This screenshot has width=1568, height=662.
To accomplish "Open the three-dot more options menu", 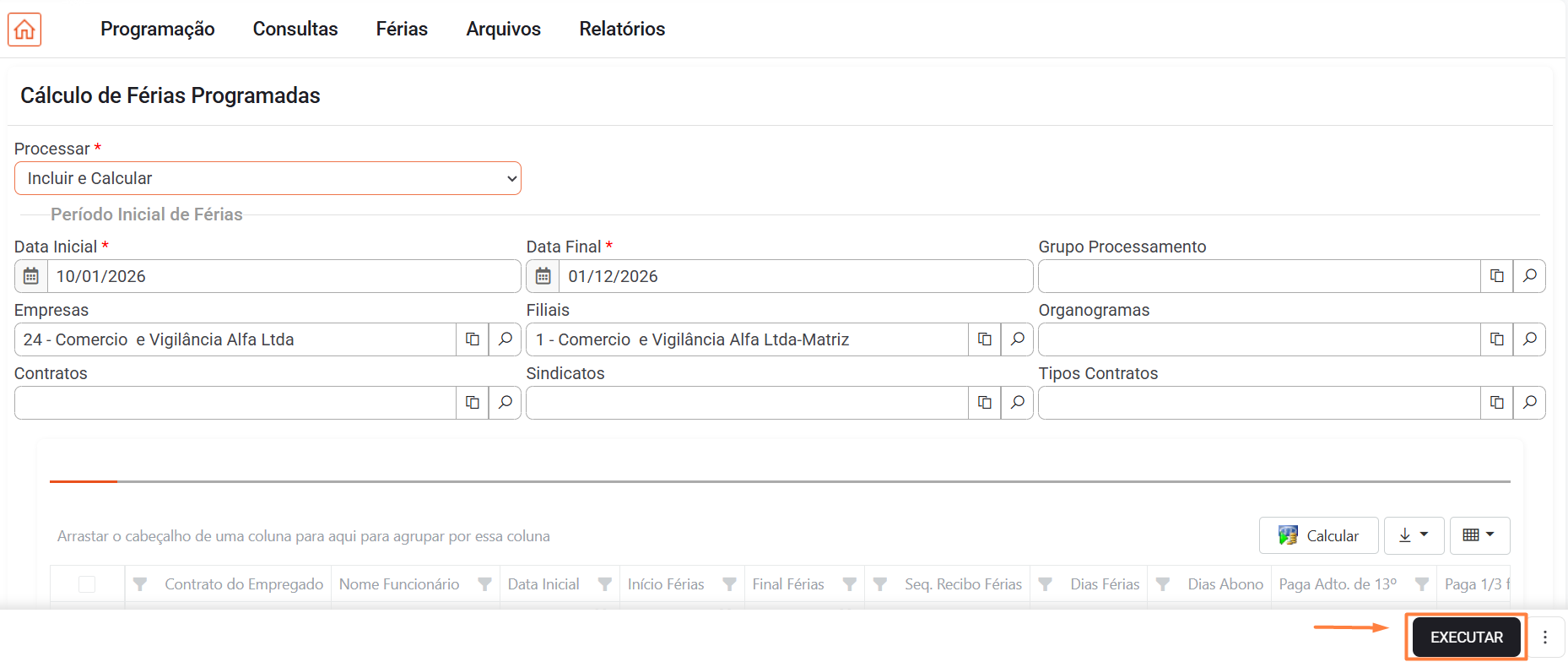I will 1545,638.
